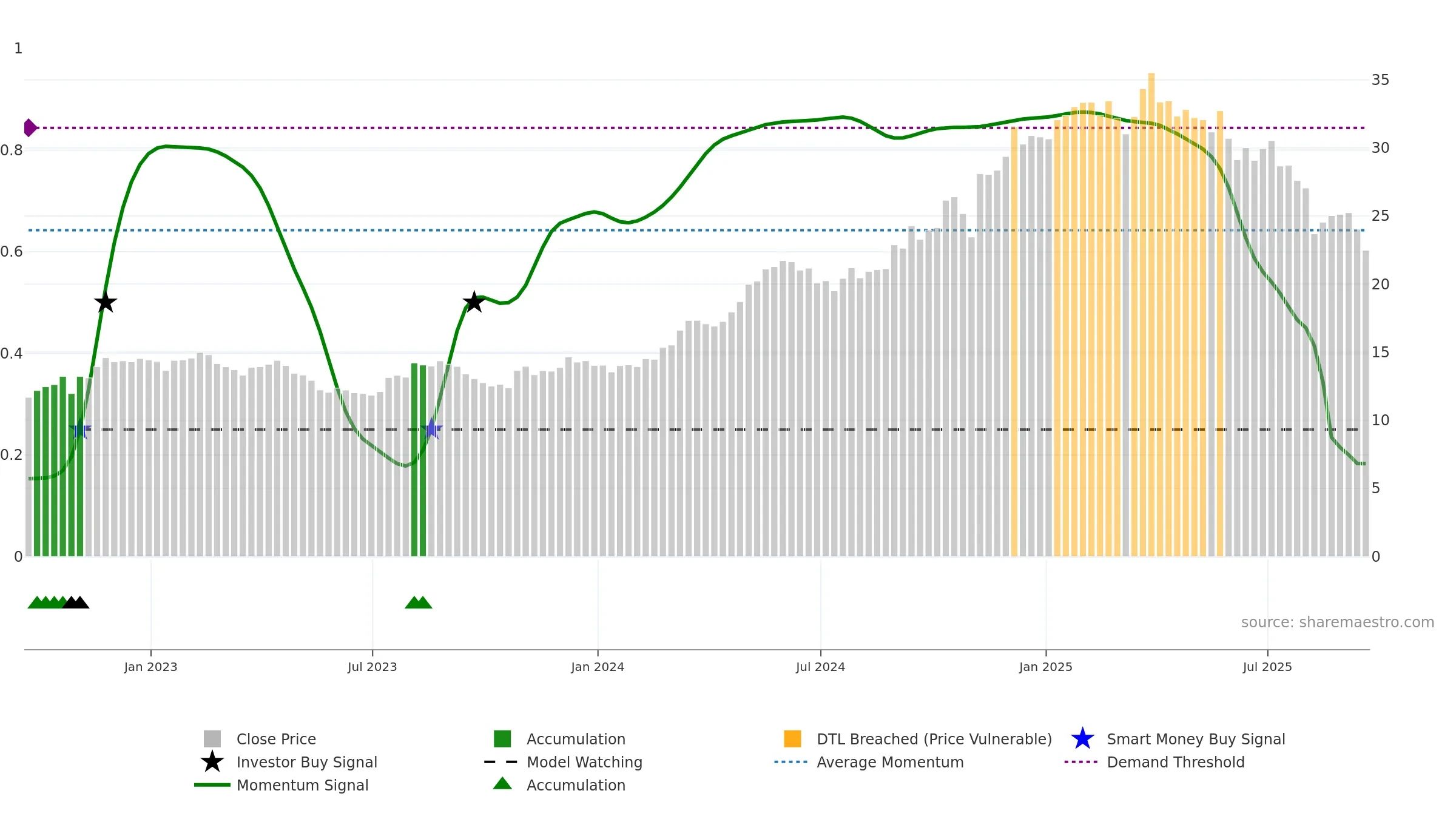The height and width of the screenshot is (819, 1456).
Task: Toggle DTL Breached (Price Vulnerable) legend label
Action: [934, 739]
